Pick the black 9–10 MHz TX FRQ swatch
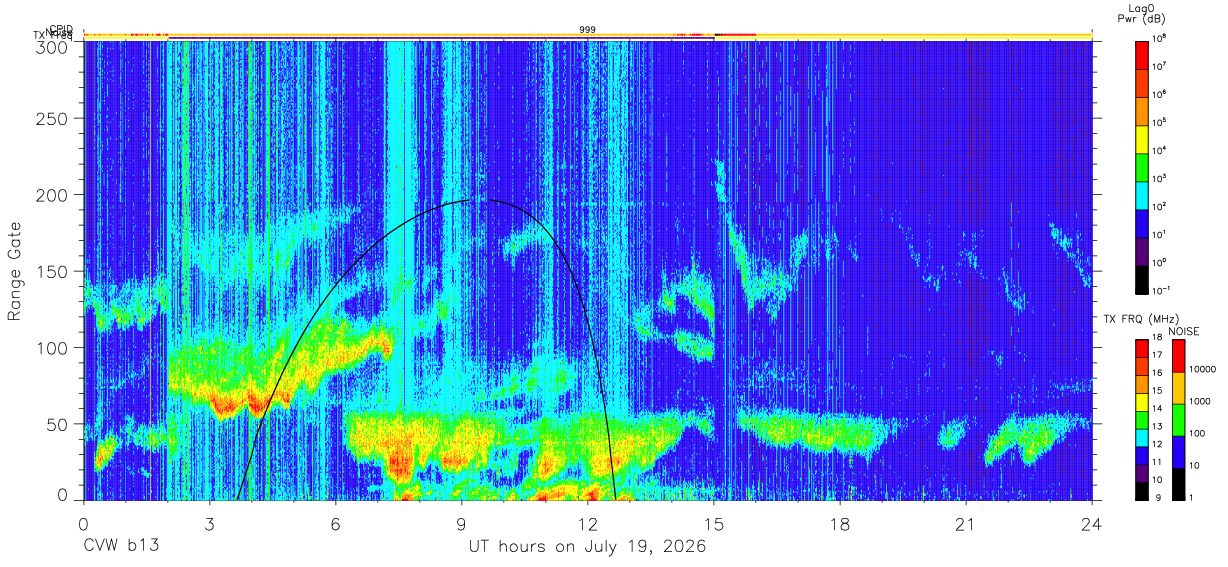Image resolution: width=1228 pixels, height=567 pixels. pos(1143,490)
